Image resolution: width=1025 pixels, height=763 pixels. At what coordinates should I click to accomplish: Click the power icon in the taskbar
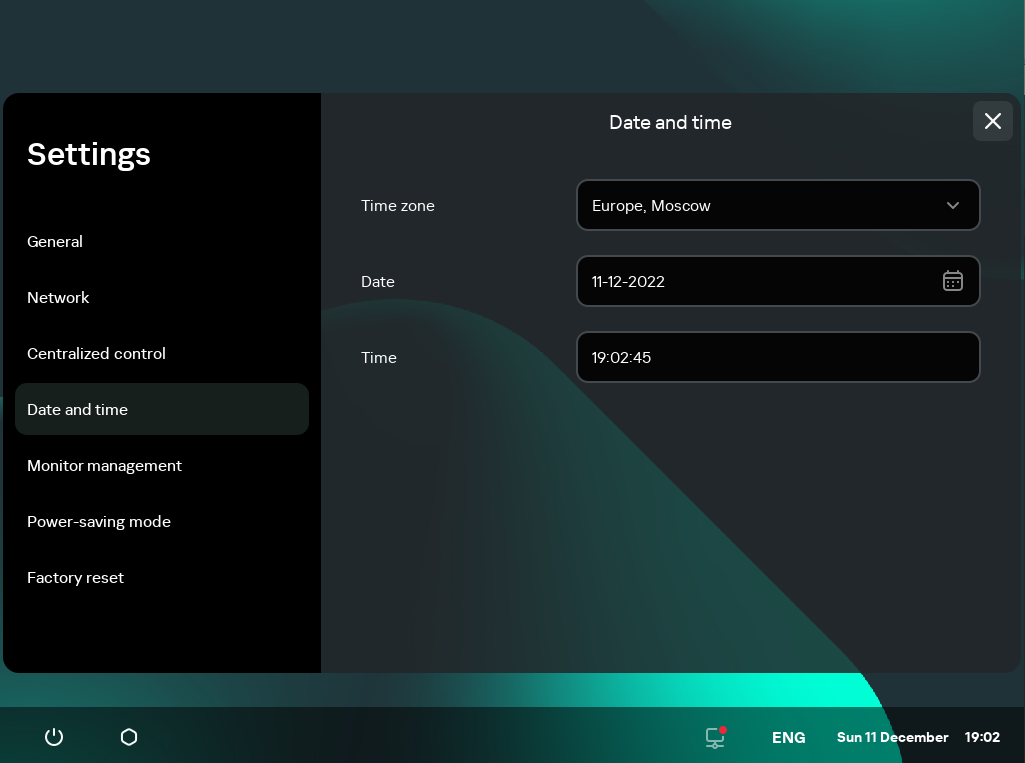pos(53,737)
